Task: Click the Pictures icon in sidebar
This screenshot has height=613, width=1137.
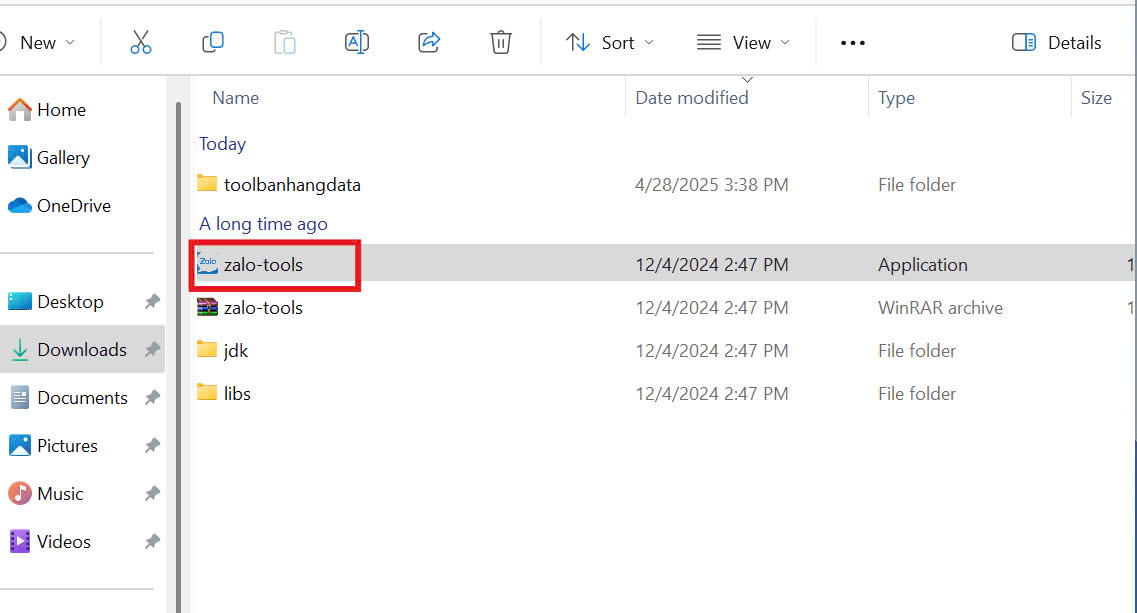Action: [20, 445]
